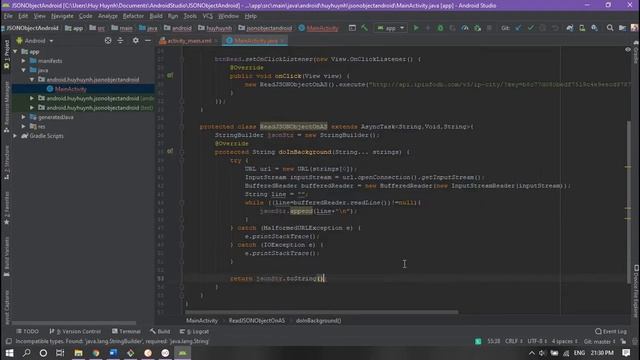This screenshot has height=360, width=640.
Task: Toggle the Favorites side tab
Action: [6, 208]
